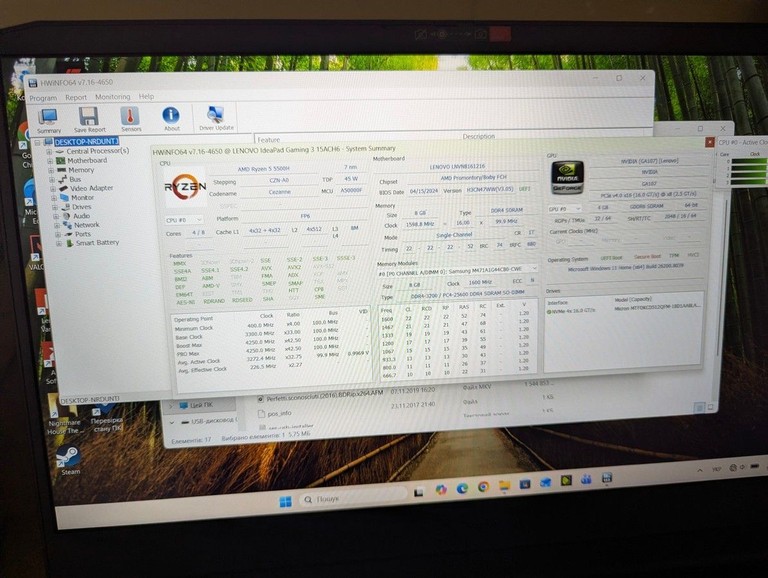This screenshot has height=578, width=768.
Task: Expand the Bus tree node
Action: [52, 180]
